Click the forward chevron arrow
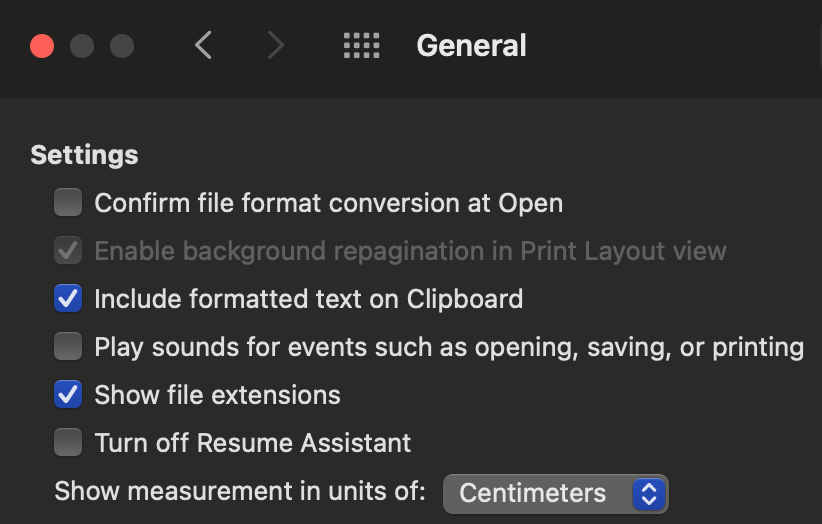822x524 pixels. tap(276, 45)
